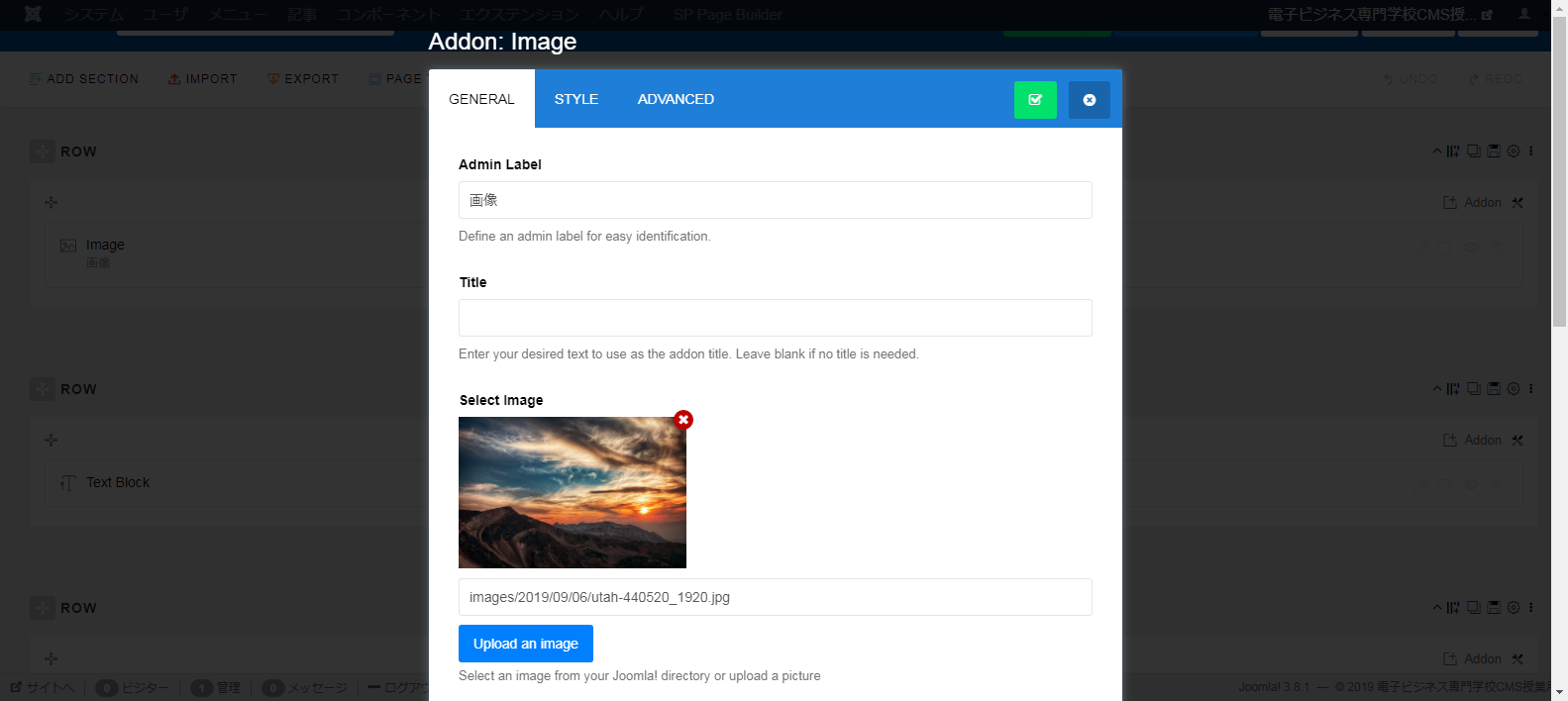Switch to the STYLE tab
1568x701 pixels.
tap(576, 99)
